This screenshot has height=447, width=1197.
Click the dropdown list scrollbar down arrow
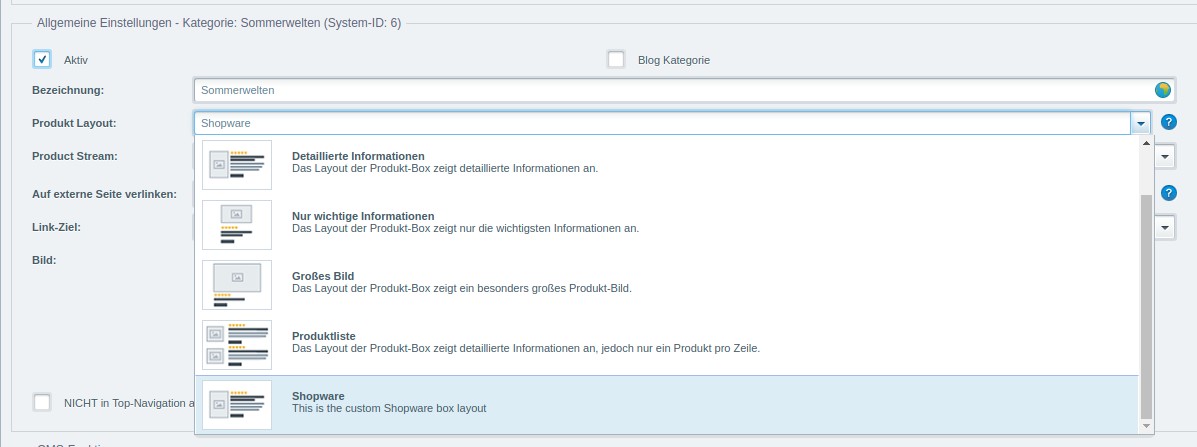pyautogui.click(x=1146, y=426)
